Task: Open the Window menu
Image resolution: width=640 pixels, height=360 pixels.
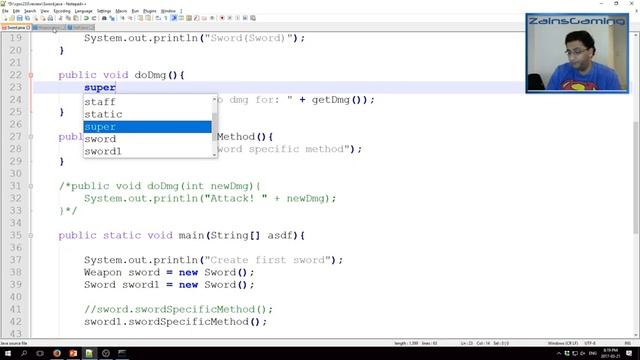Action: [x=168, y=11]
